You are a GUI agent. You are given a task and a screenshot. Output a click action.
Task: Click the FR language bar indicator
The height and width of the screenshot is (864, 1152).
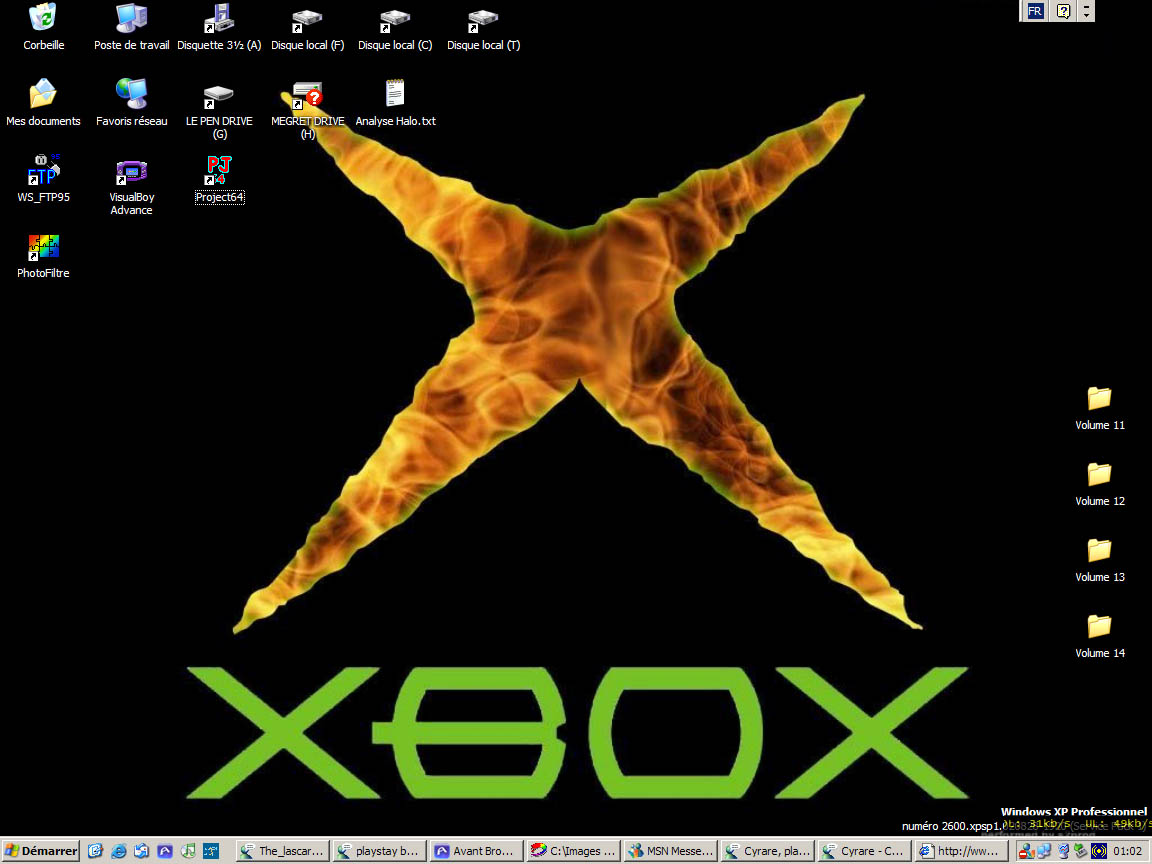point(1035,11)
